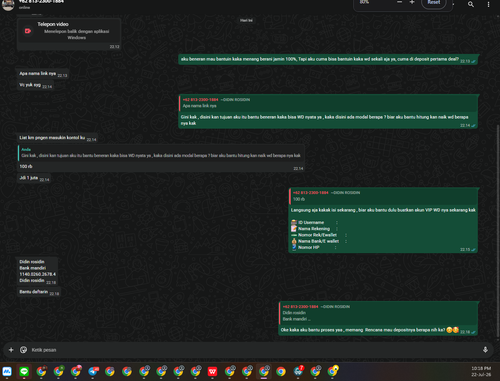Open the taskbar icon with red 7 badge
Image resolution: width=500 pixels, height=381 pixels.
point(298,371)
